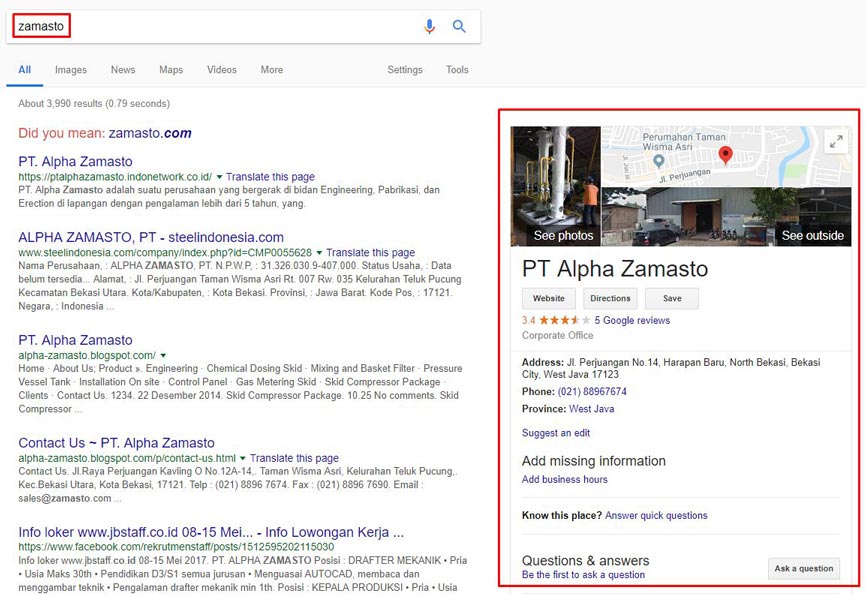The height and width of the screenshot is (595, 866).
Task: Expand the More search categories menu
Action: pos(271,70)
